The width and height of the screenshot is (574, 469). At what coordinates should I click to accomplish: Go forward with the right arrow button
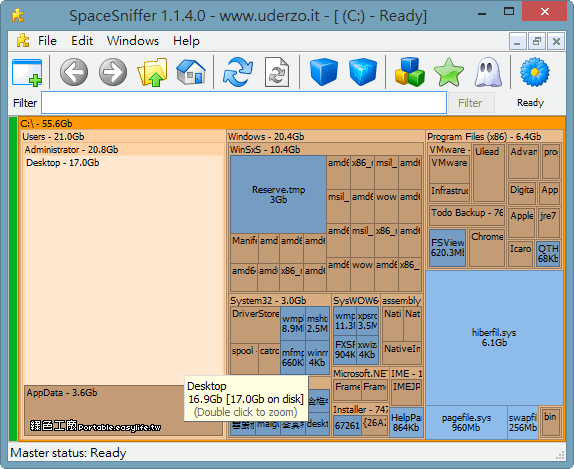click(113, 72)
